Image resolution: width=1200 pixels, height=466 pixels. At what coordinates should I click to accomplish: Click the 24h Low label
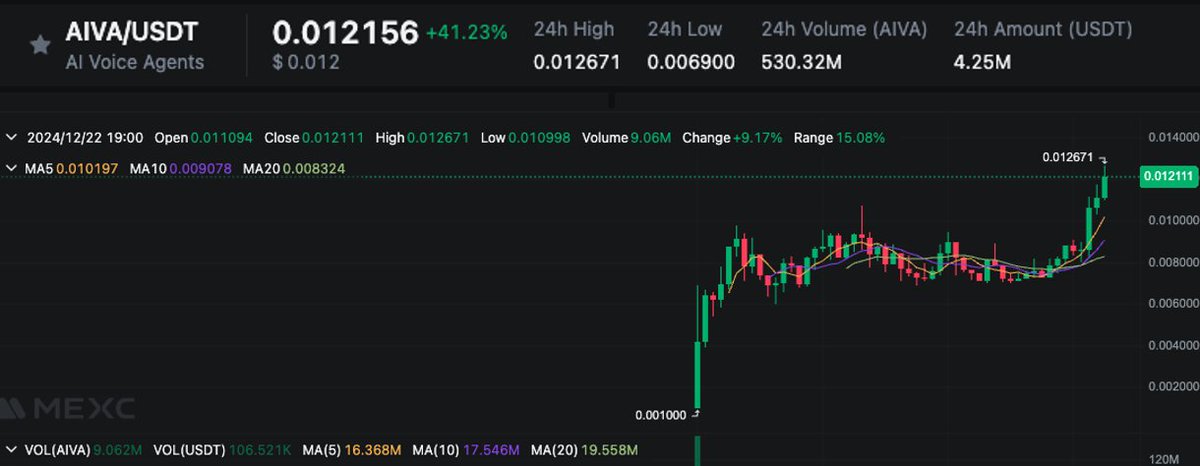pyautogui.click(x=686, y=28)
